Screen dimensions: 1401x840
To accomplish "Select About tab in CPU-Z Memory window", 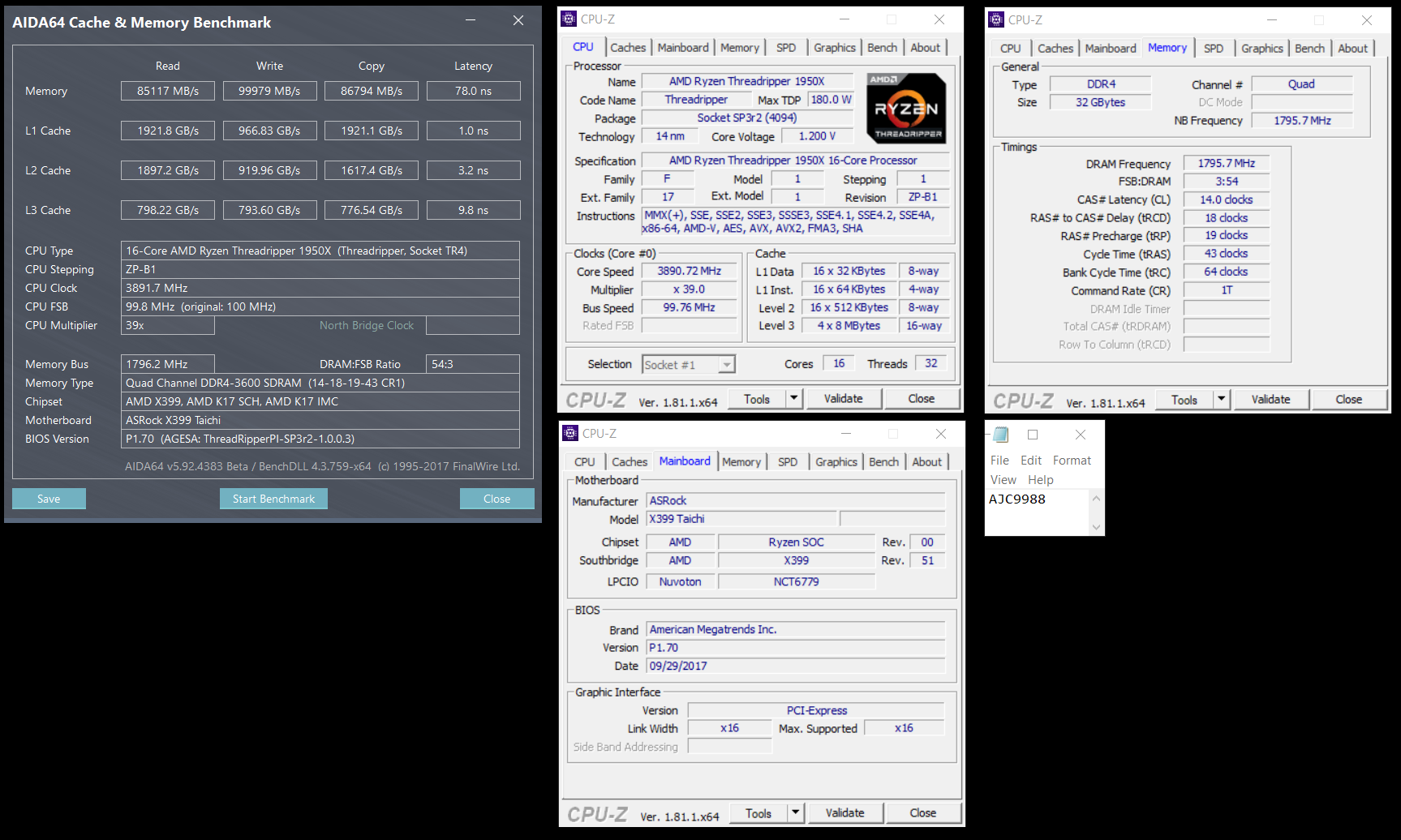I will click(x=1352, y=49).
